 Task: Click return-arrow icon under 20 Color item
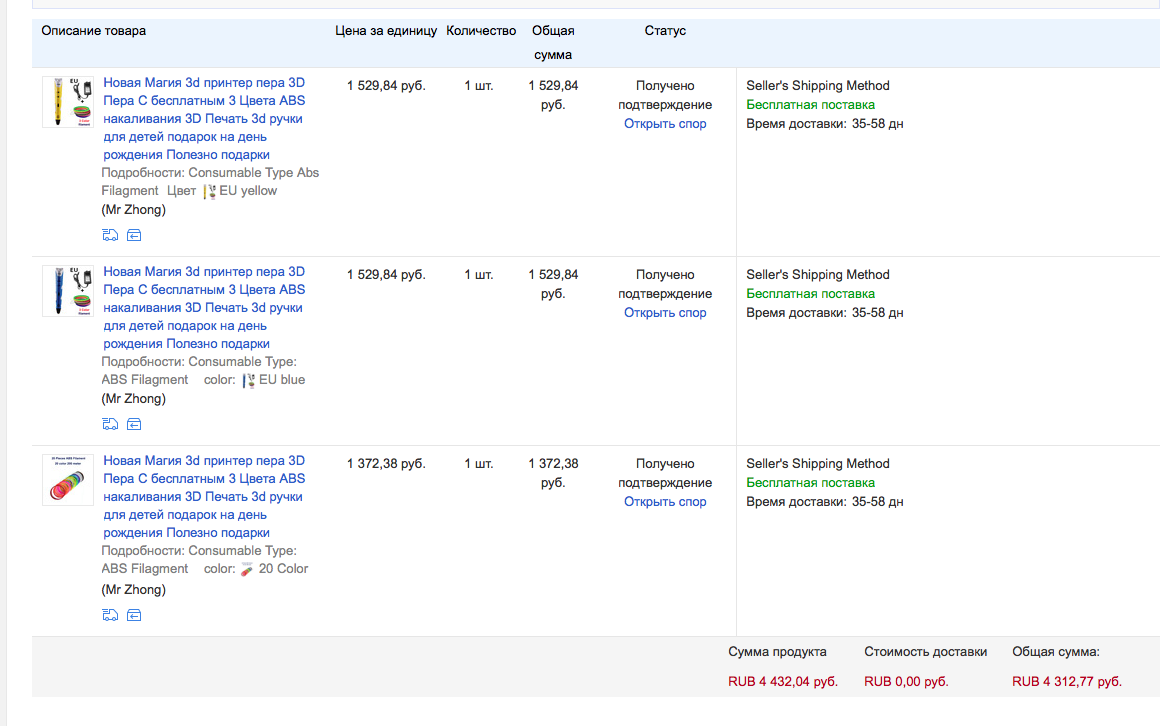tap(134, 615)
